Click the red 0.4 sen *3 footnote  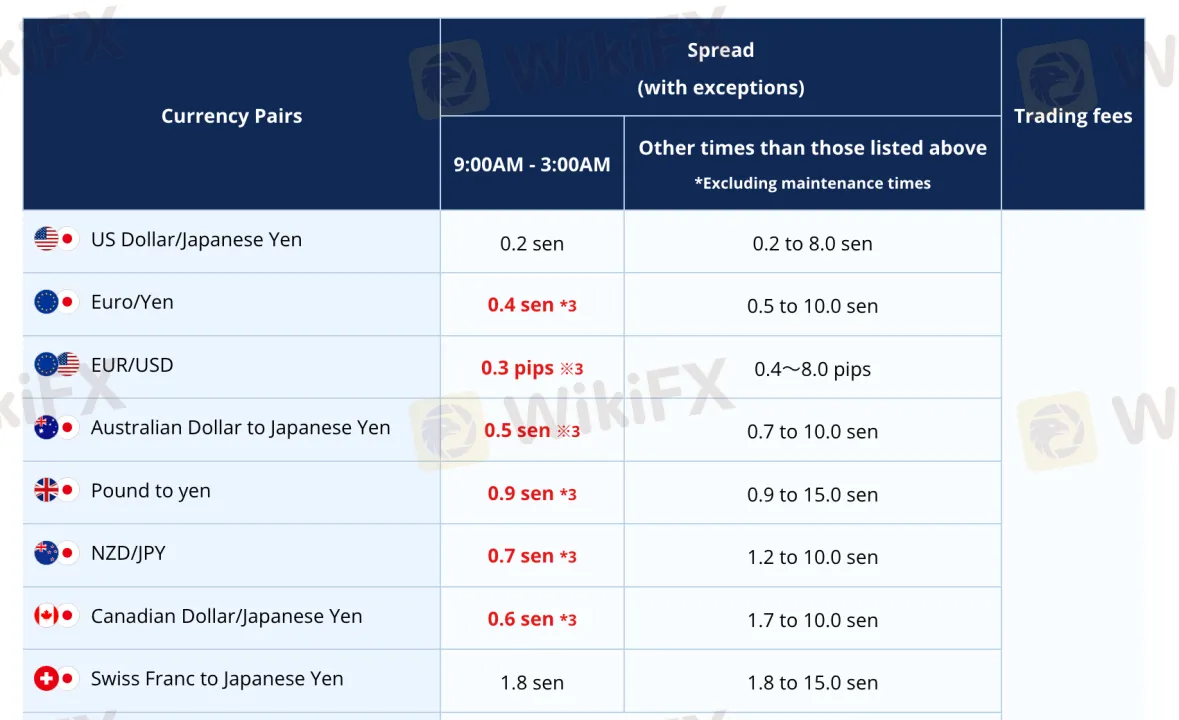pos(532,305)
